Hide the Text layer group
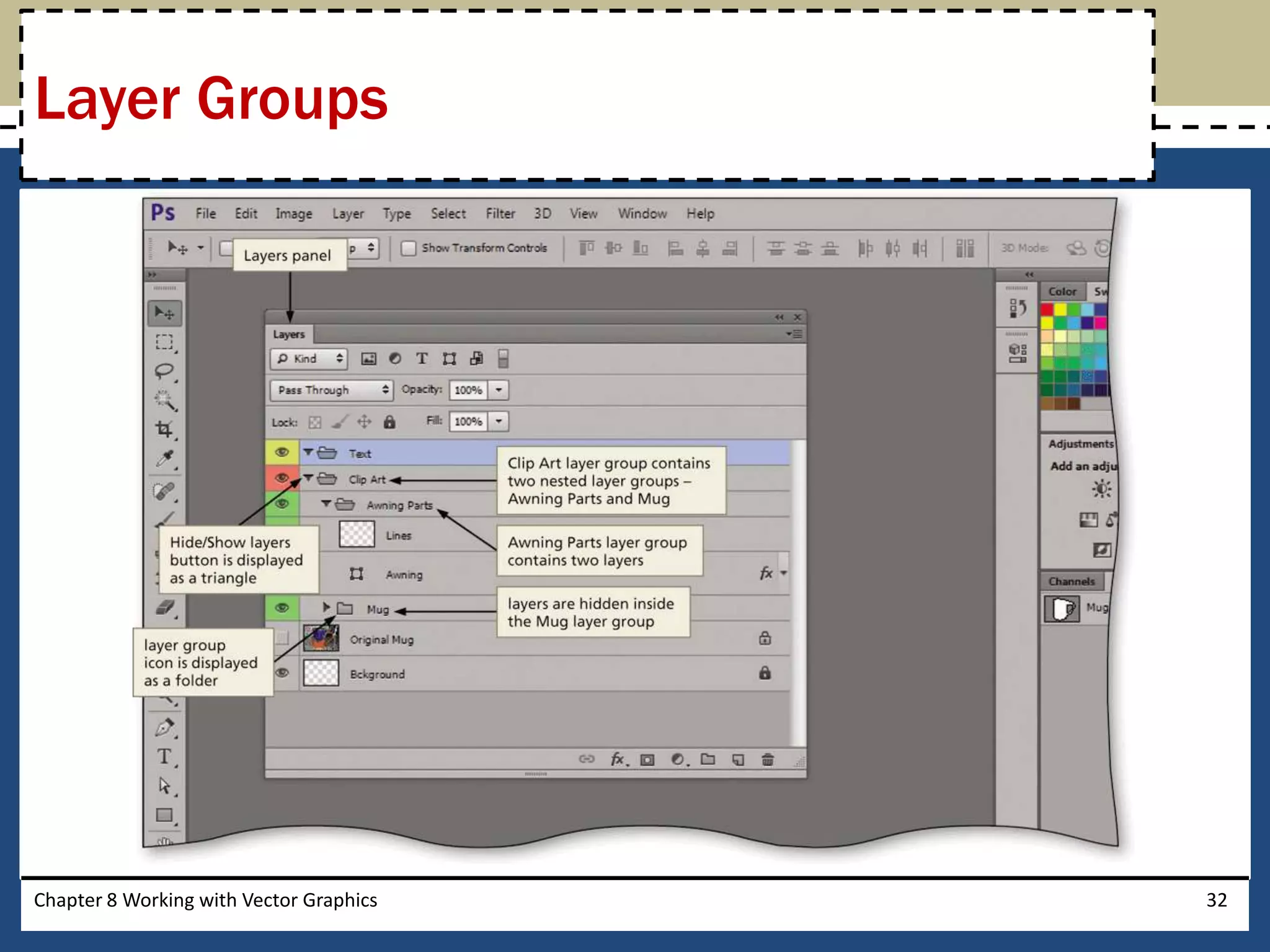 tap(282, 452)
